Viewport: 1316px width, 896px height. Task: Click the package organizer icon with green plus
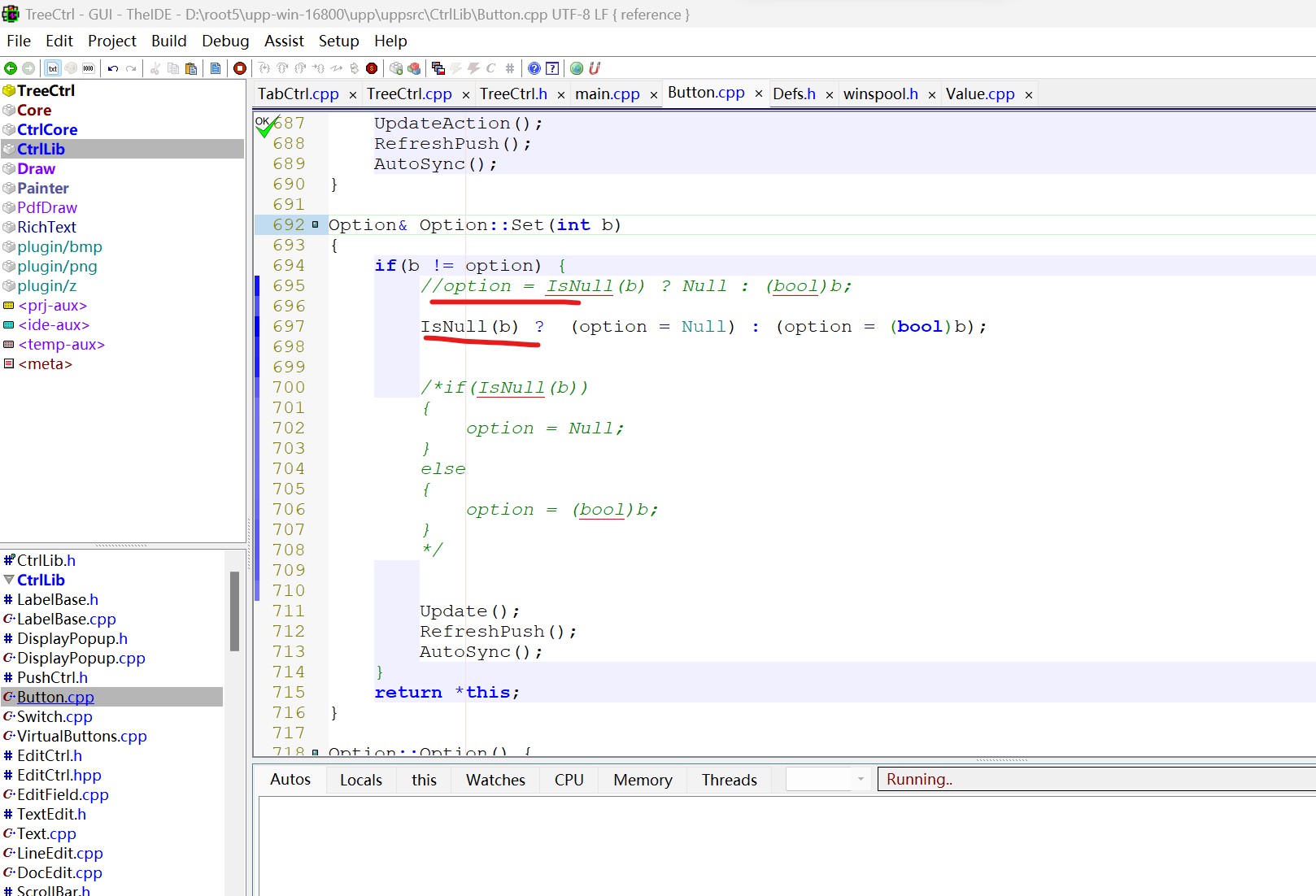click(x=396, y=68)
